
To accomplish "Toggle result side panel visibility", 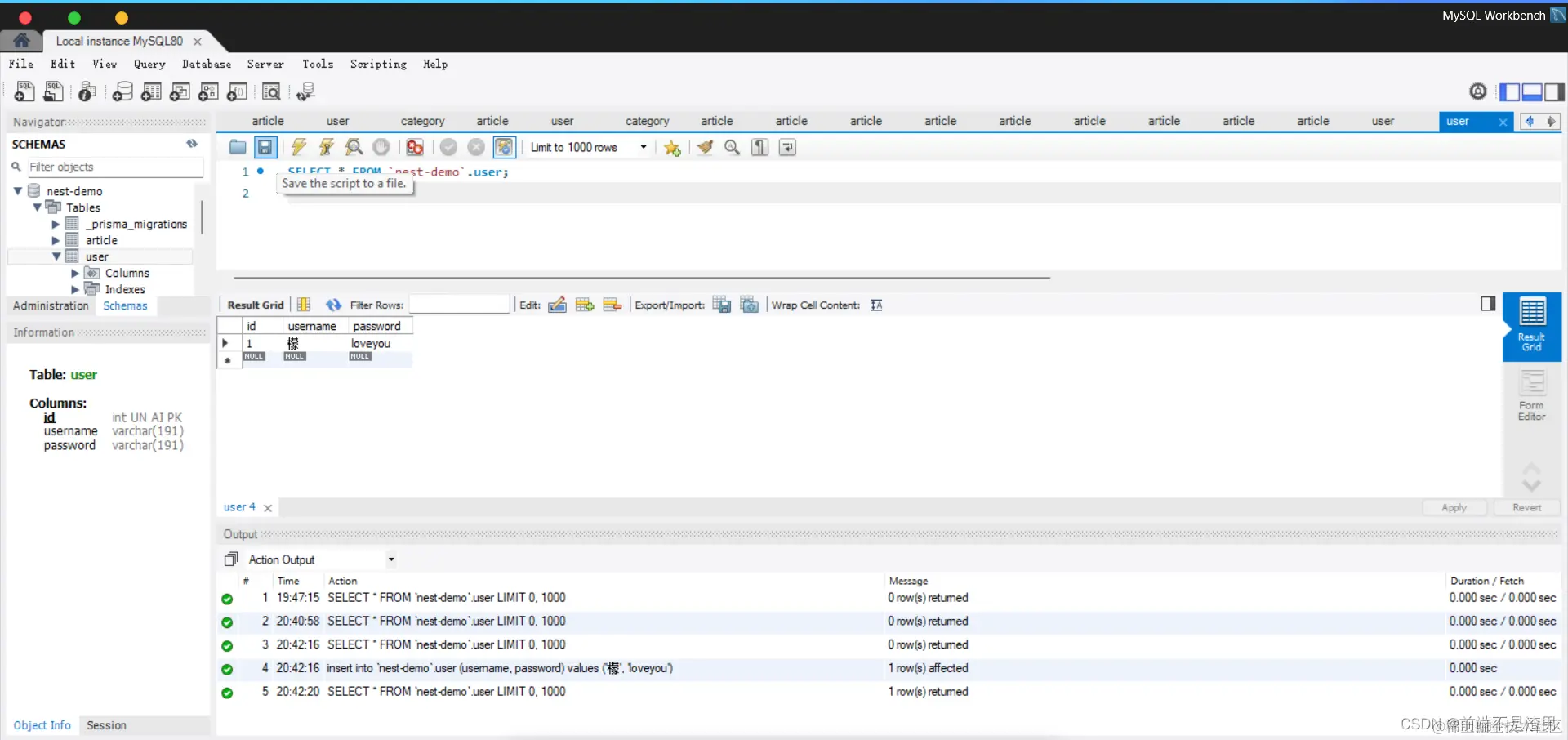I will point(1488,304).
